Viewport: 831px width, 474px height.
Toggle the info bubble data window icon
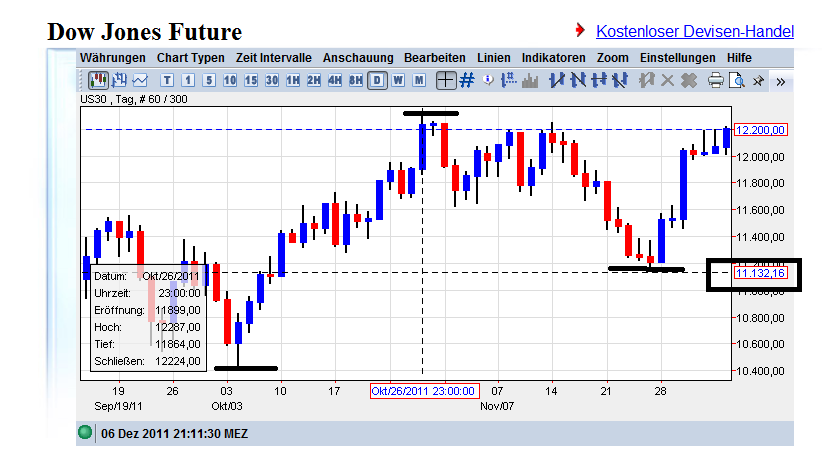[x=488, y=80]
